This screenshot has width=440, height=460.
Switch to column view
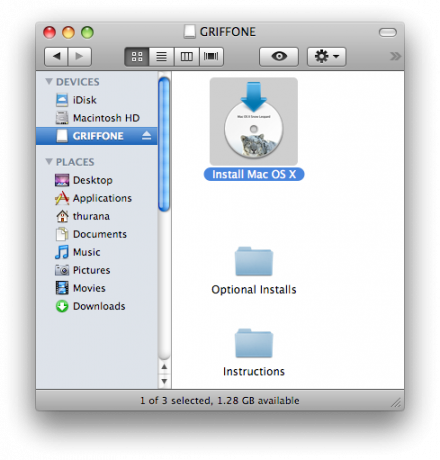coord(187,56)
